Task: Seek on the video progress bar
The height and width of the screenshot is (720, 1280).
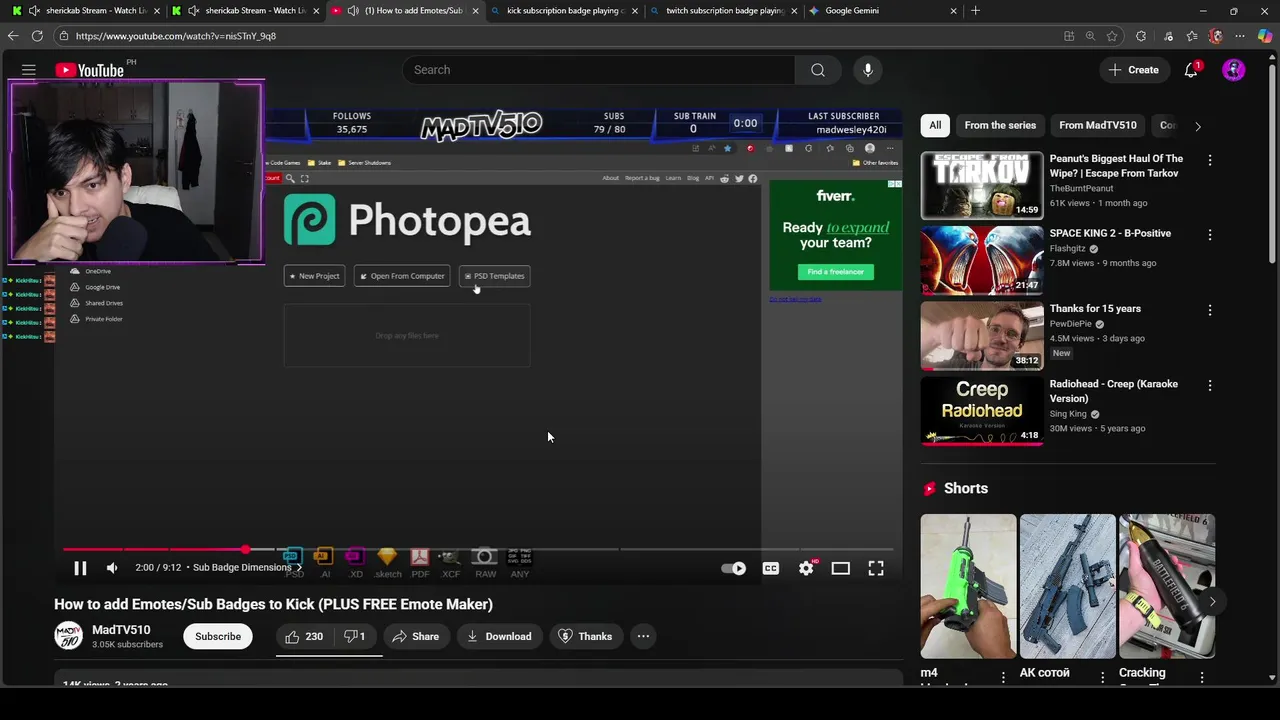Action: click(478, 549)
